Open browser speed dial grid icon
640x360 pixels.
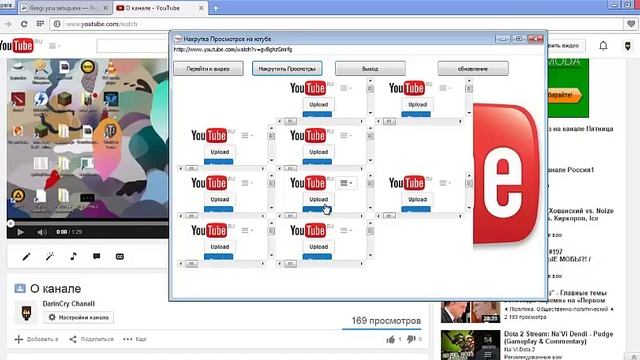(40, 24)
